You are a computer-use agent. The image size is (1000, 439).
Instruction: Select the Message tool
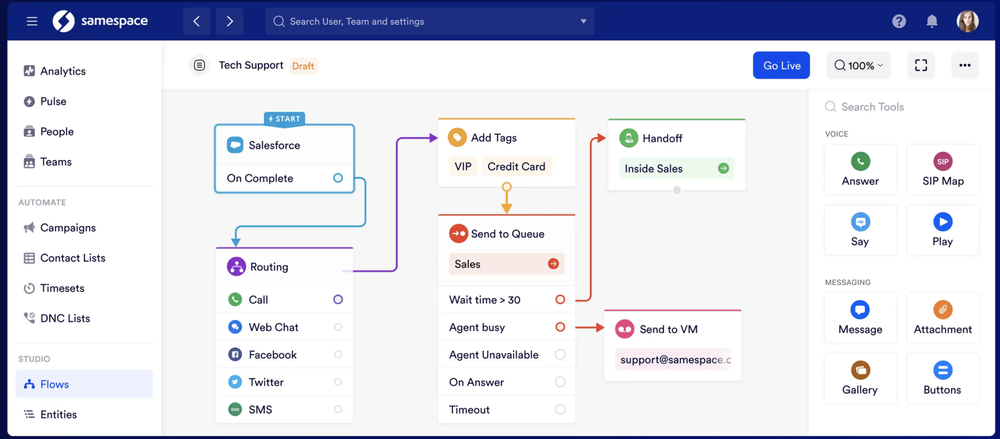(x=860, y=318)
